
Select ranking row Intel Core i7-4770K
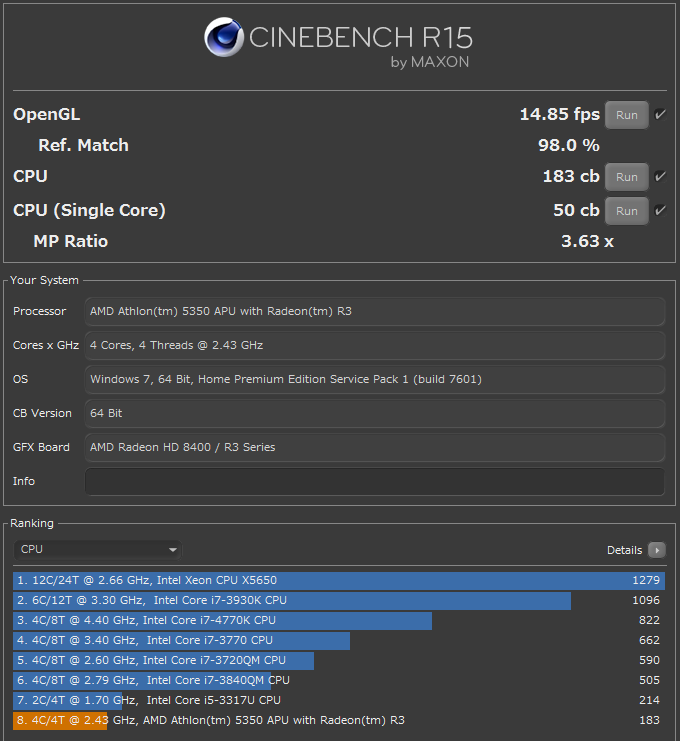339,620
